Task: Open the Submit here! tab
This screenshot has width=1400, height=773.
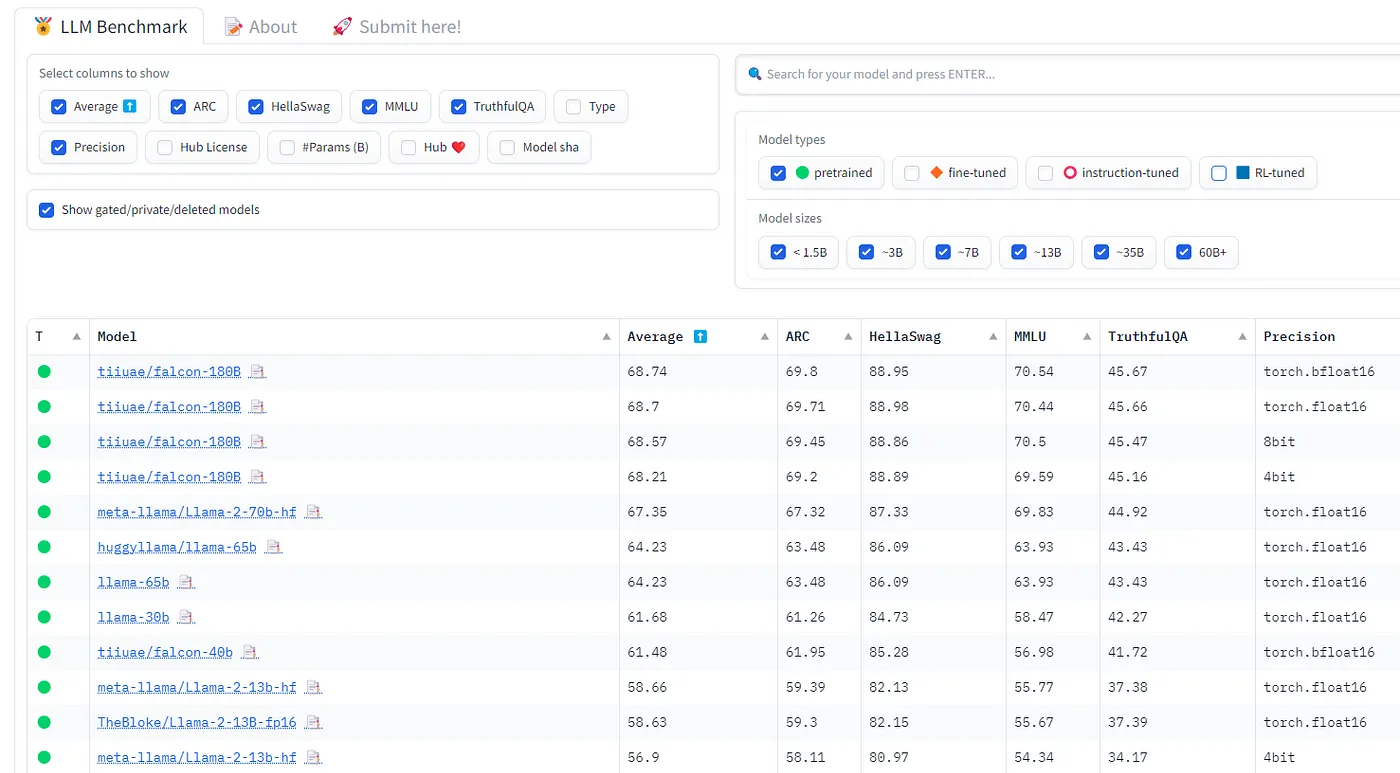Action: click(397, 27)
